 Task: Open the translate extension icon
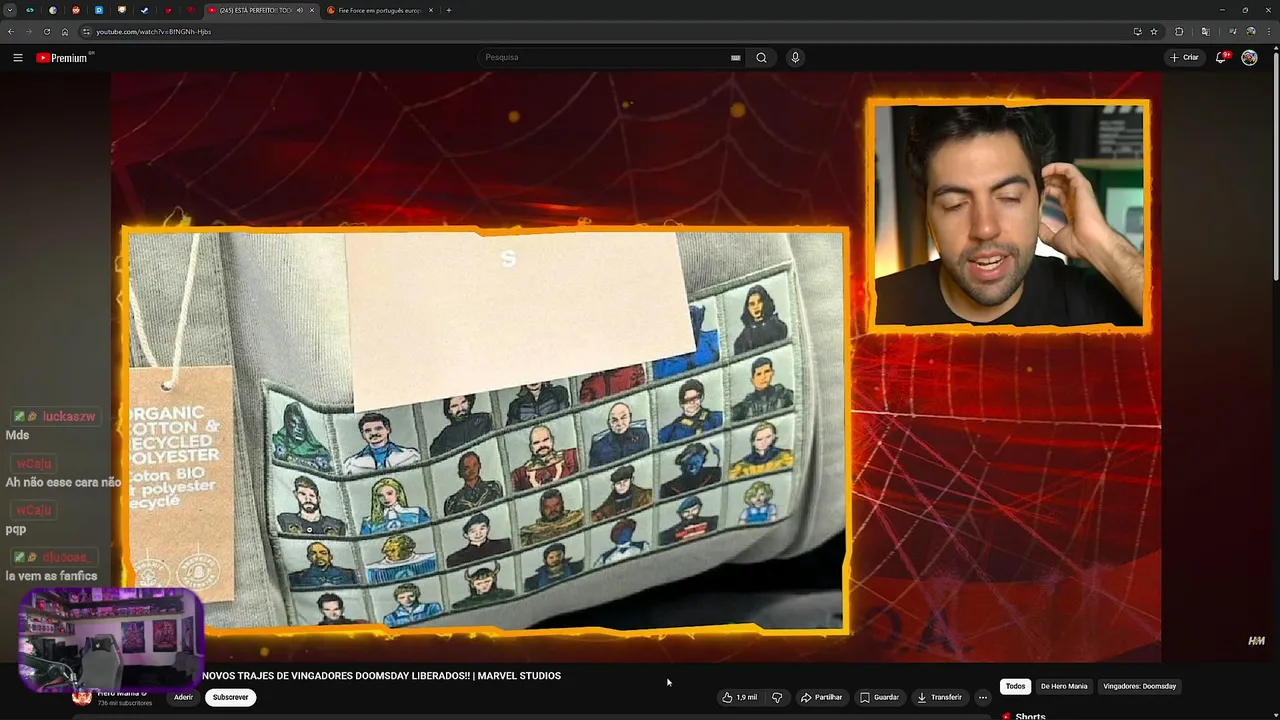(1205, 32)
